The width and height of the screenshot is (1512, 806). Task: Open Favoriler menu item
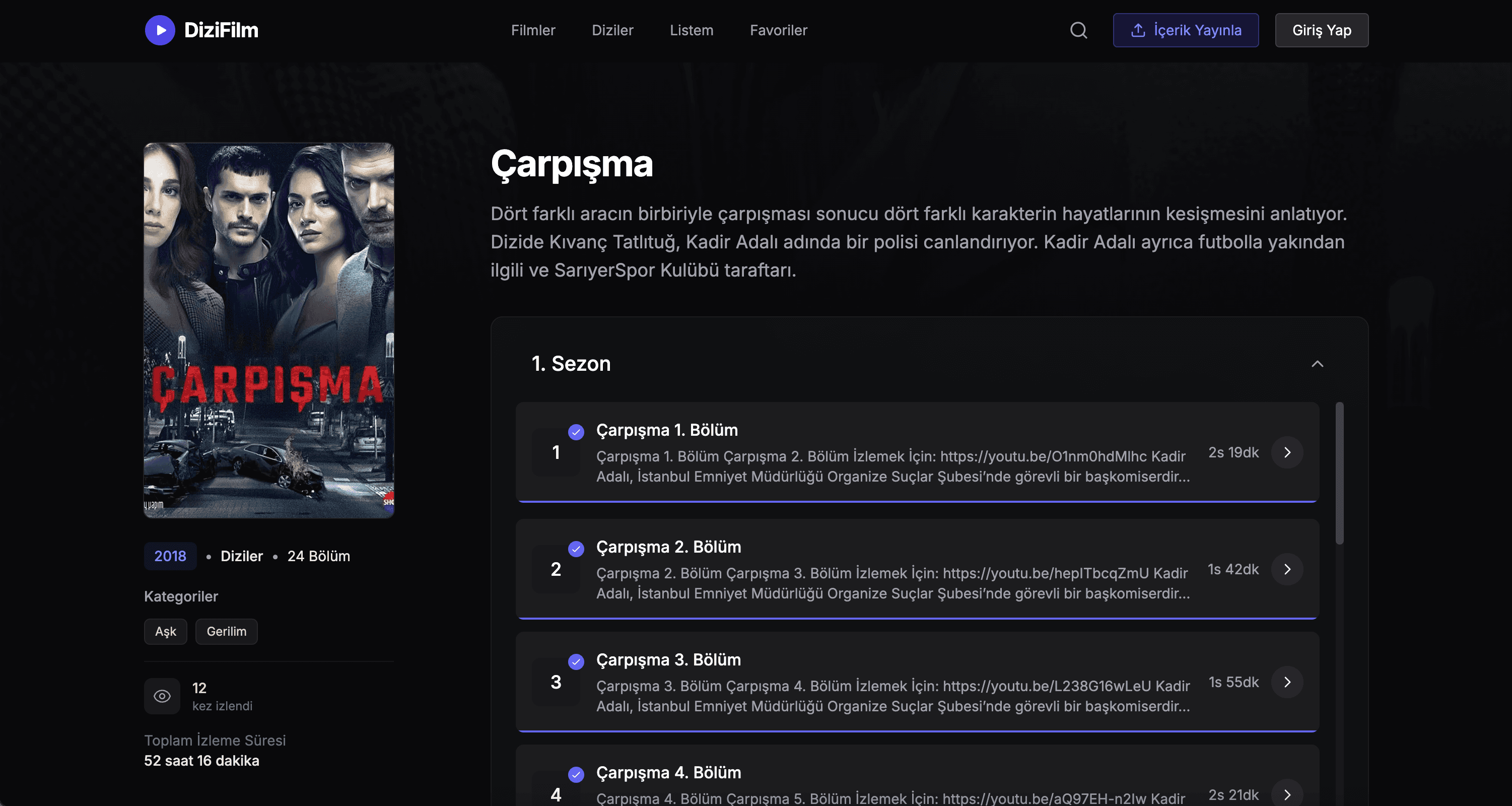(x=778, y=30)
